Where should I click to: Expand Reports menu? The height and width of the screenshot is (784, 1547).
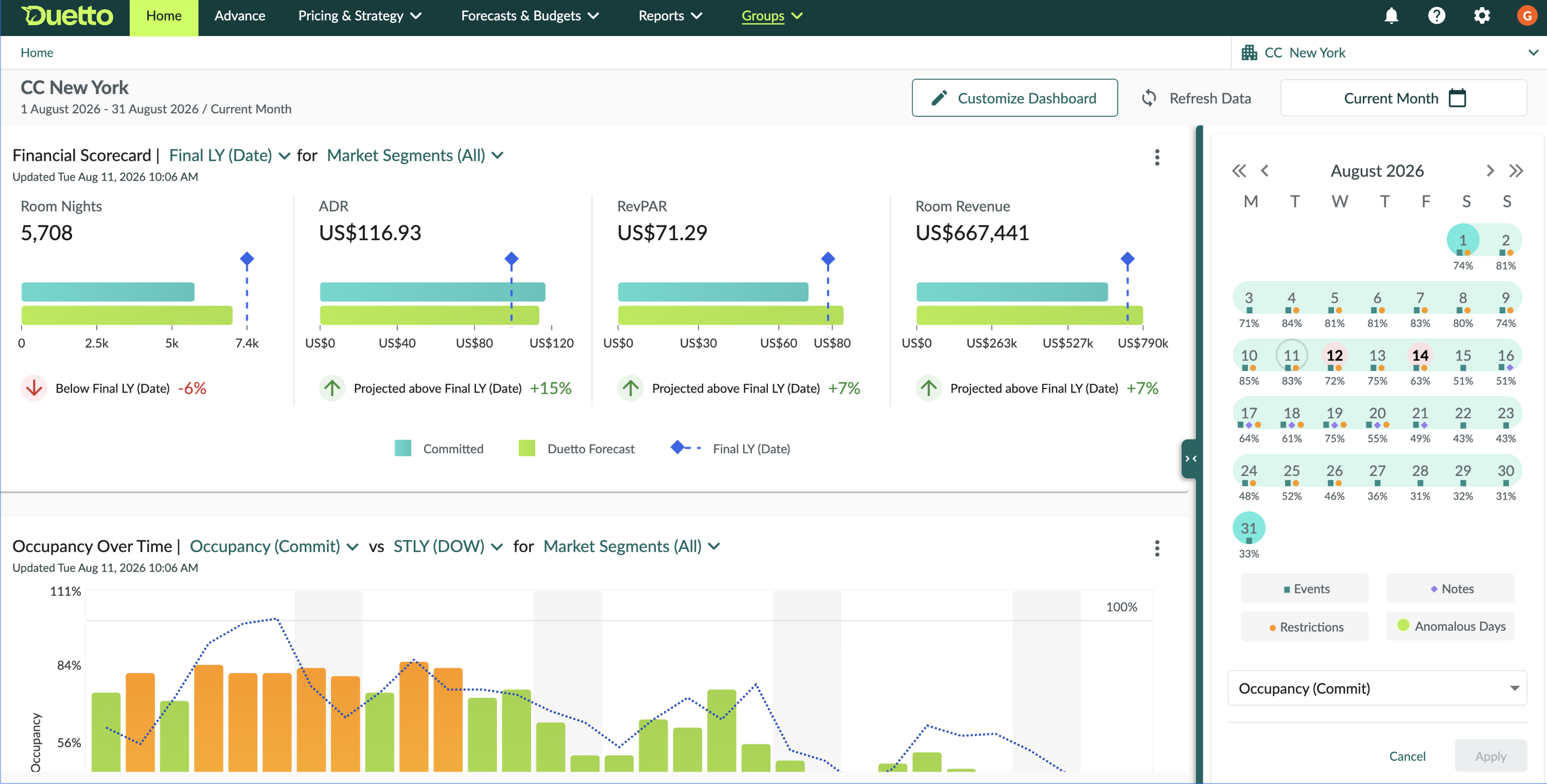670,15
